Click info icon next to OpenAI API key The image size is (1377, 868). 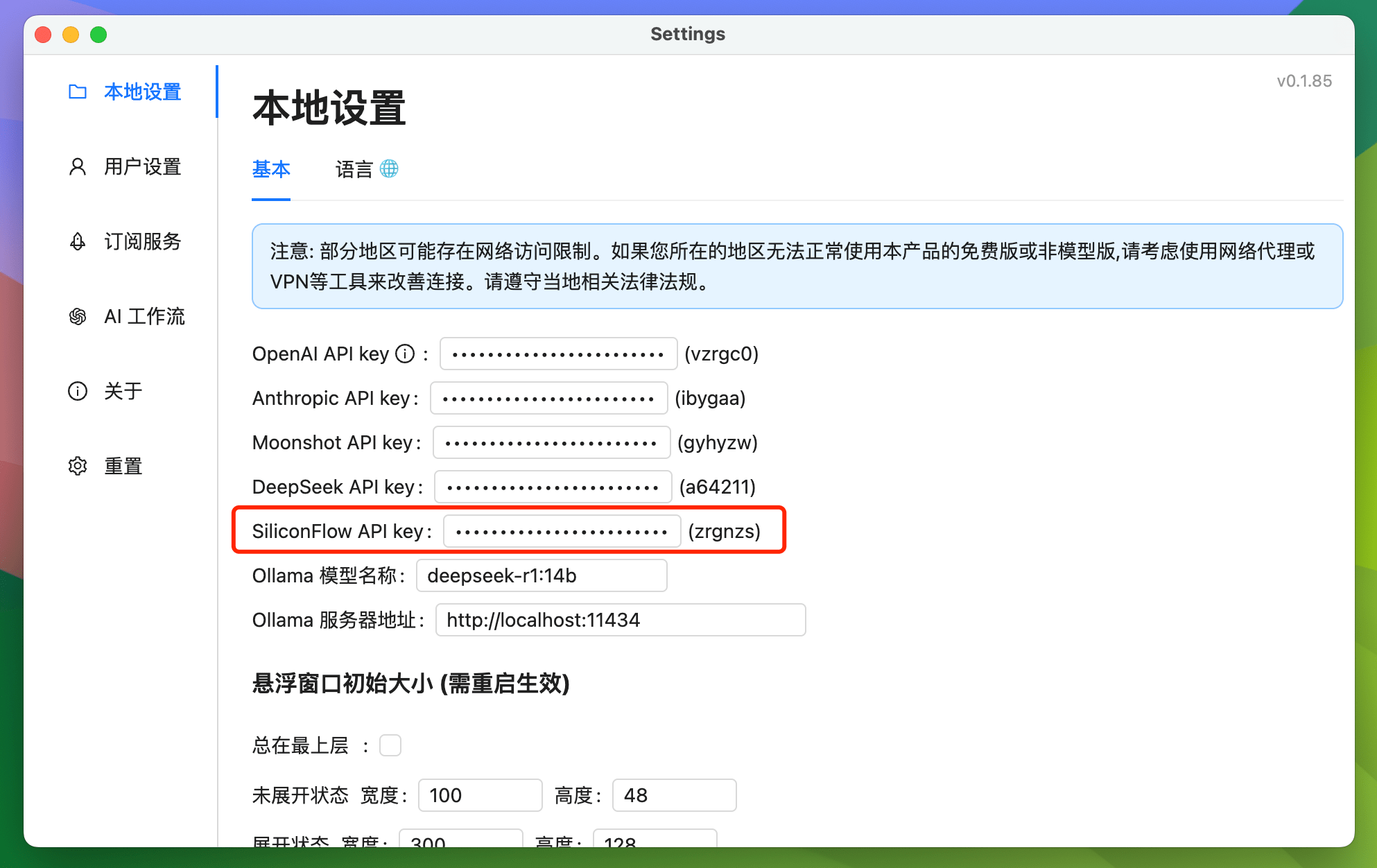pos(405,354)
